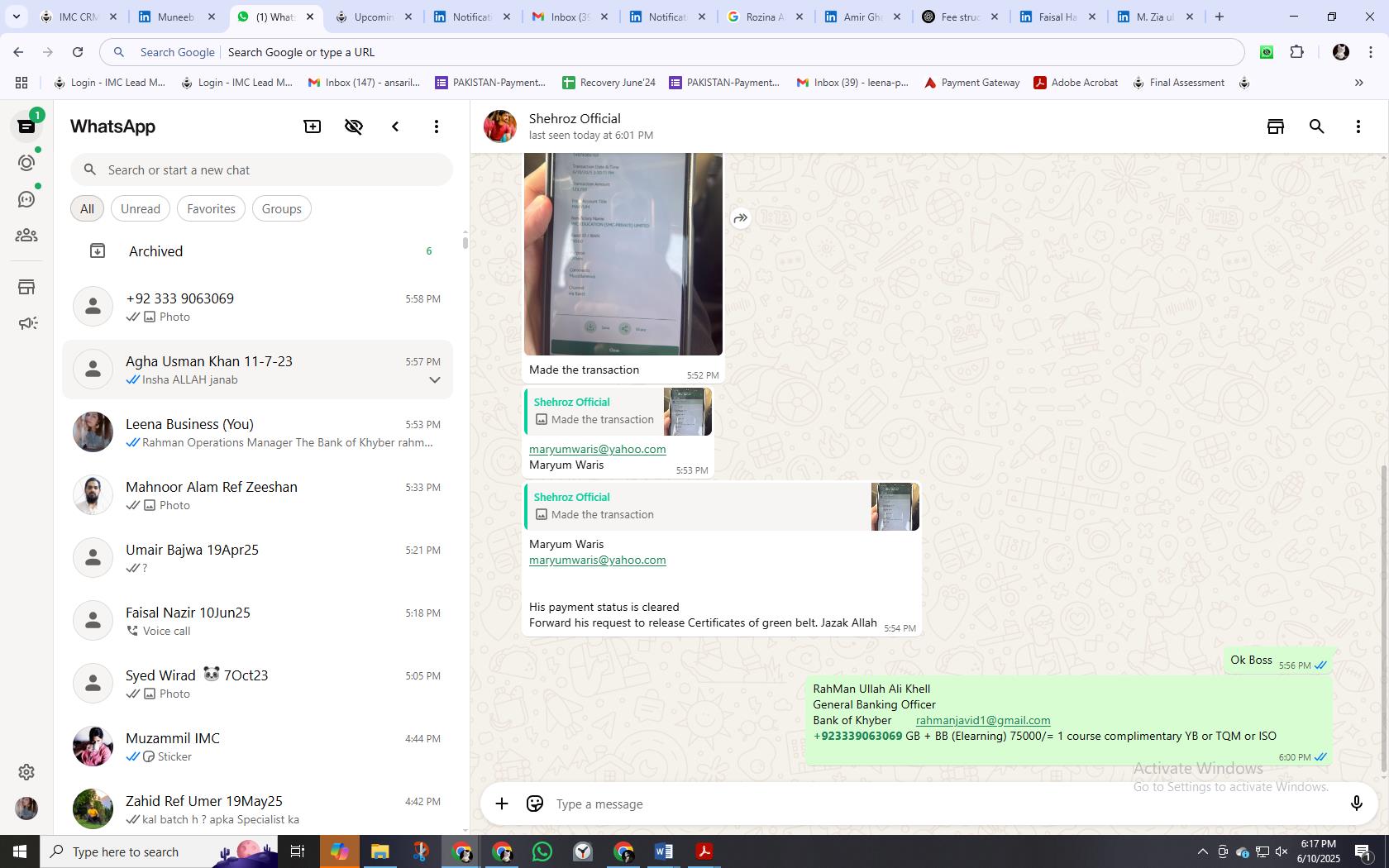1389x868 pixels.
Task: Select the Favorites chat filter
Action: click(211, 208)
